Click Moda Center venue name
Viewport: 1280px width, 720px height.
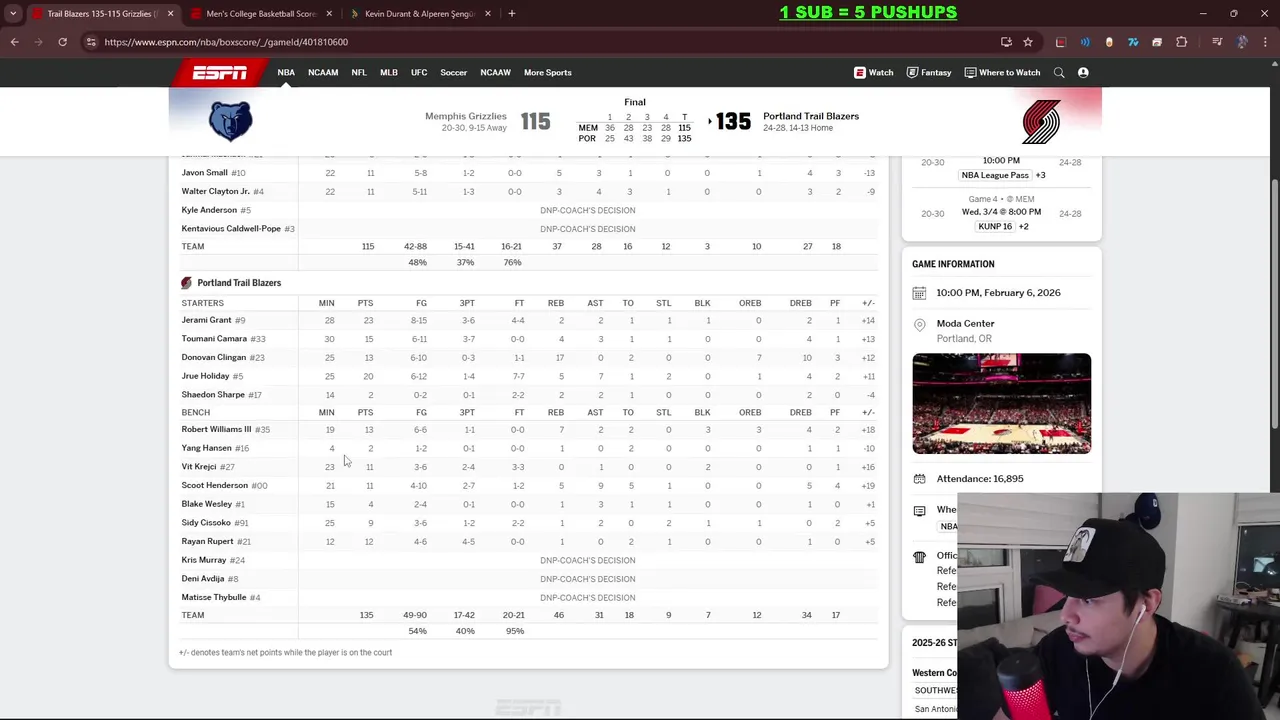[965, 324]
